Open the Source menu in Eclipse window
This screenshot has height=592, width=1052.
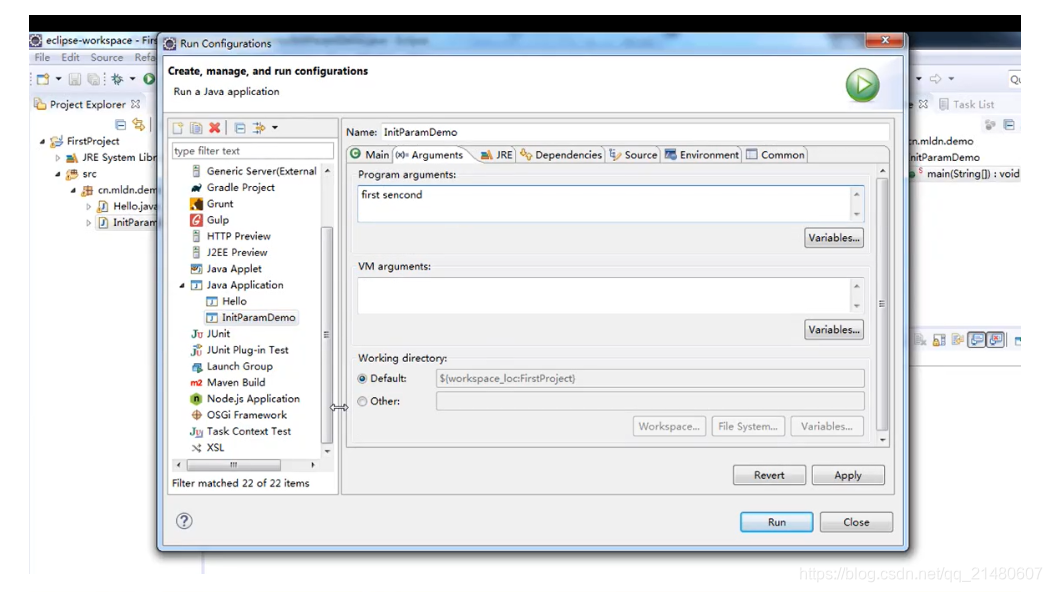[x=107, y=58]
